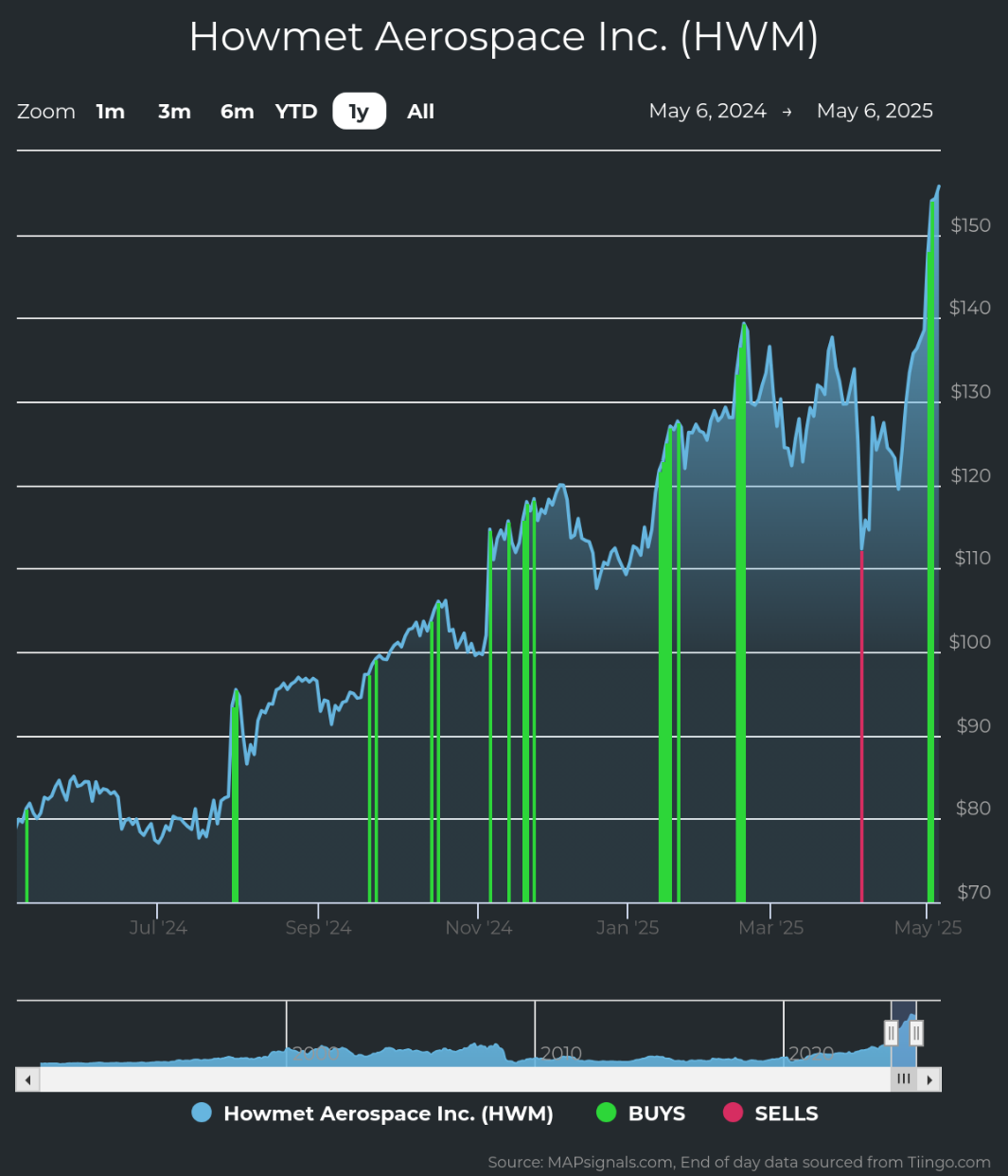This screenshot has height=1176, width=1008.
Task: Select the 1m zoom range
Action: click(111, 112)
